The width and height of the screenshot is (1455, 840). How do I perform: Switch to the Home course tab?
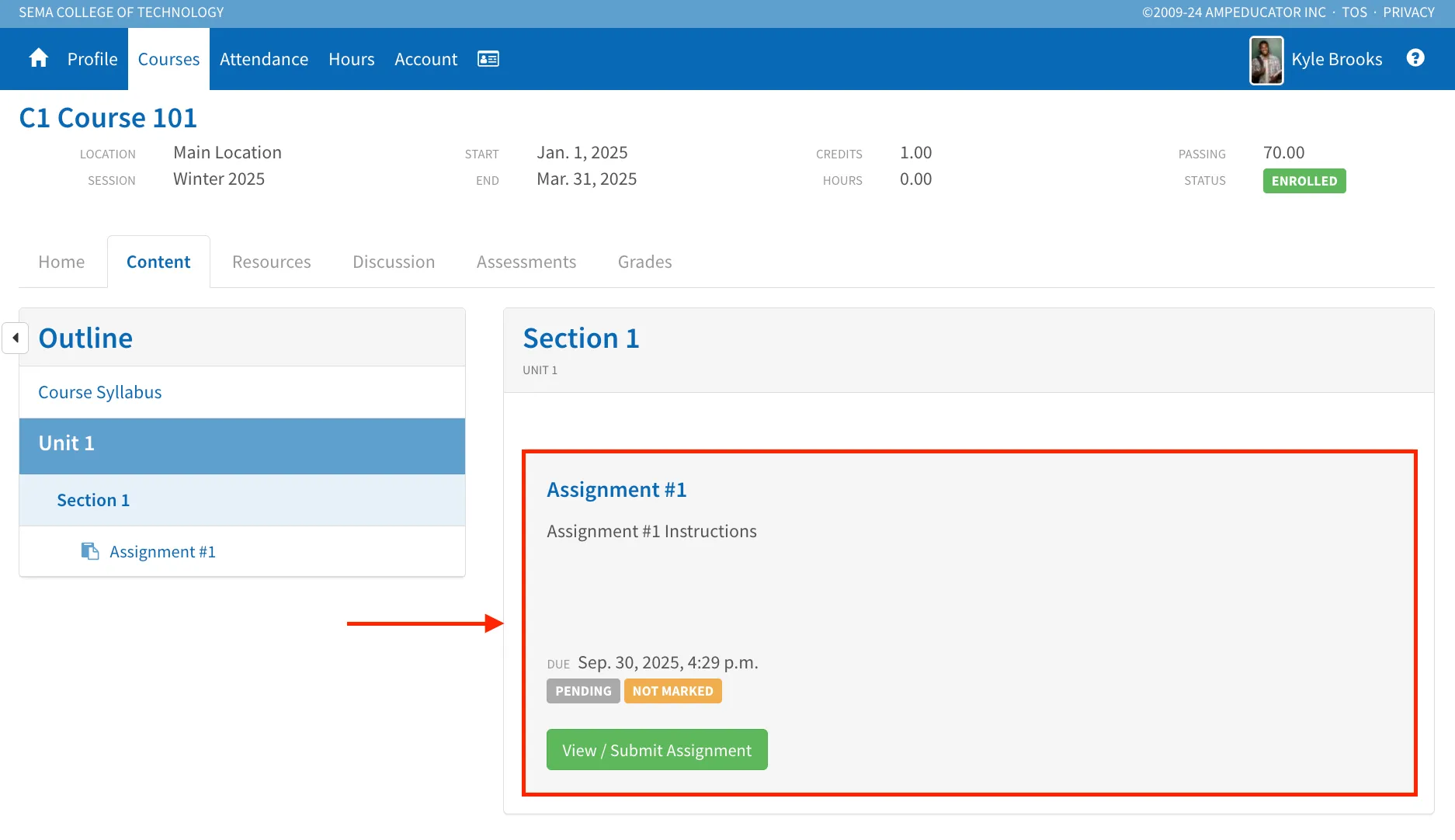(61, 262)
